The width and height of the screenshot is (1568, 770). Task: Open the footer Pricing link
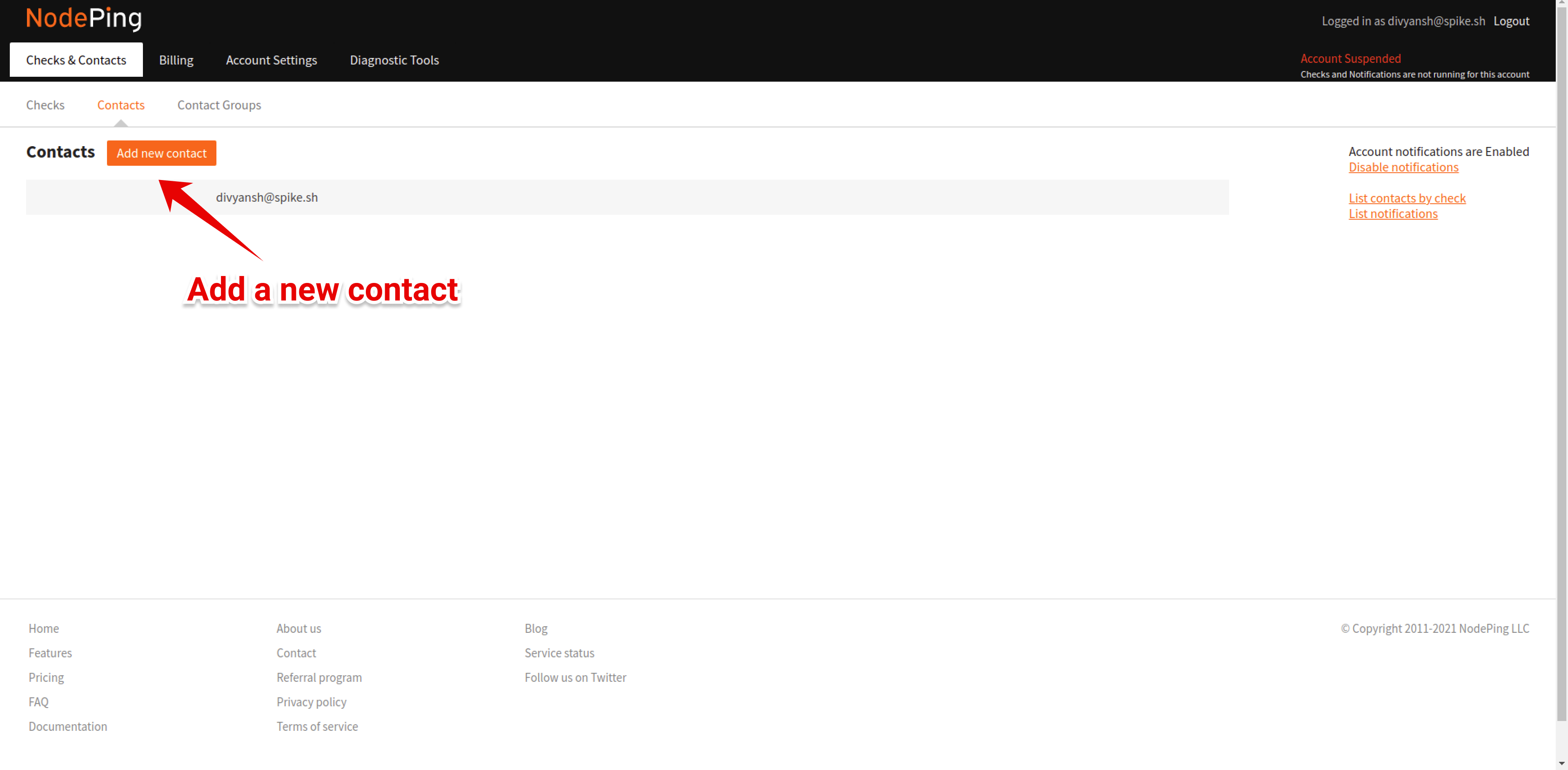[x=46, y=677]
